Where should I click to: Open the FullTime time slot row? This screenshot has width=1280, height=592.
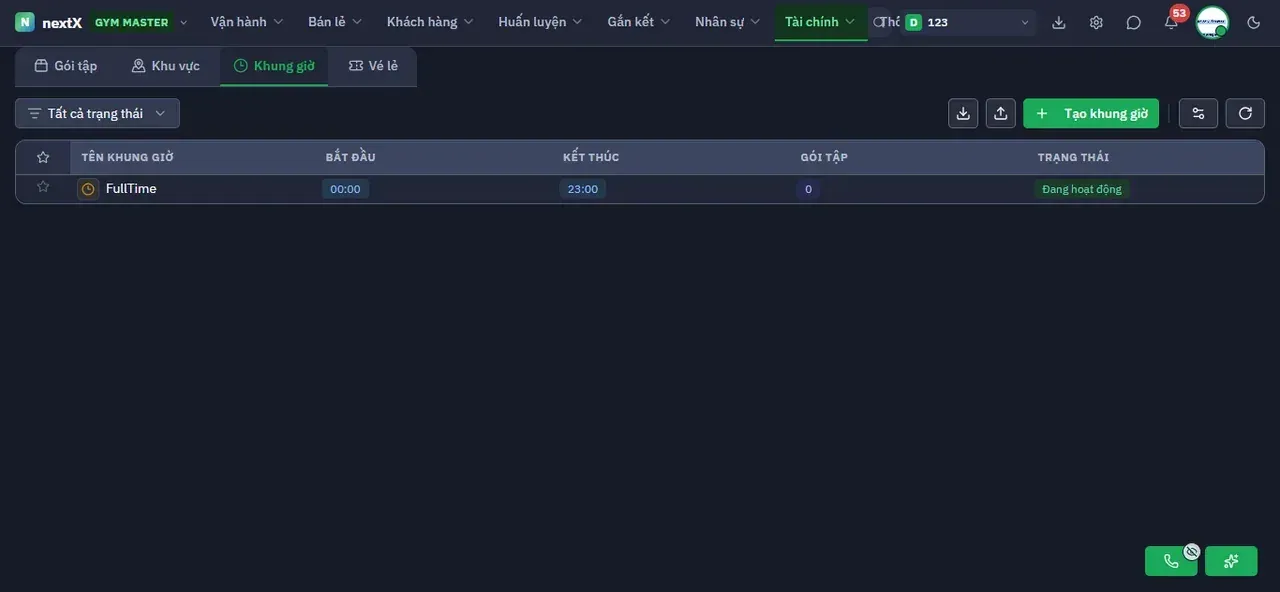coord(640,189)
